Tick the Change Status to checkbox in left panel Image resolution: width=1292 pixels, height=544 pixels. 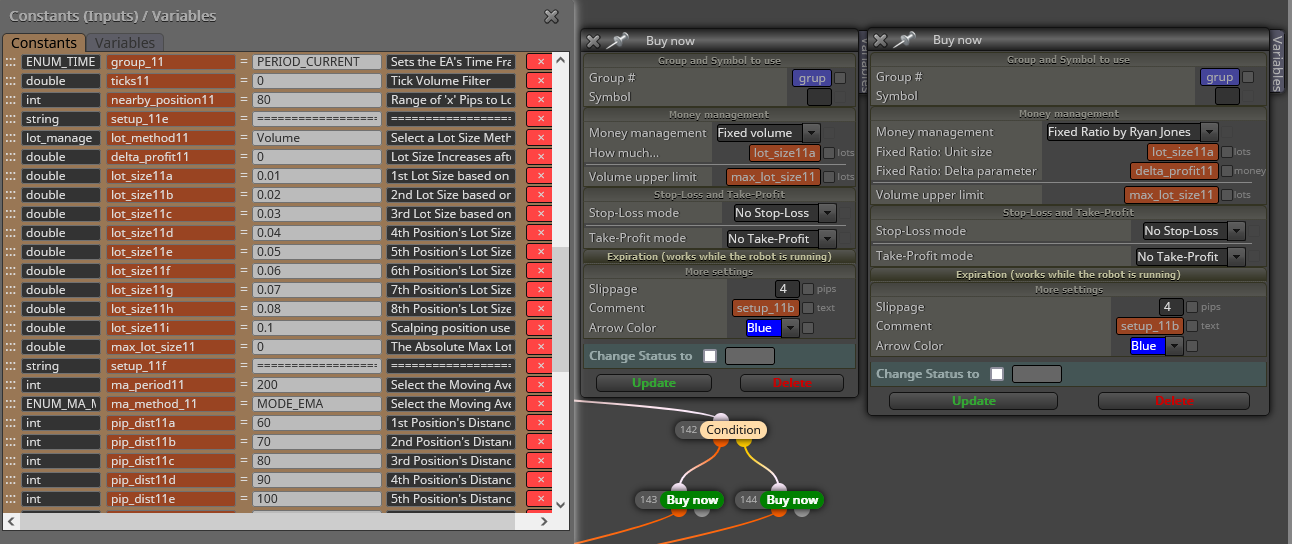[710, 356]
